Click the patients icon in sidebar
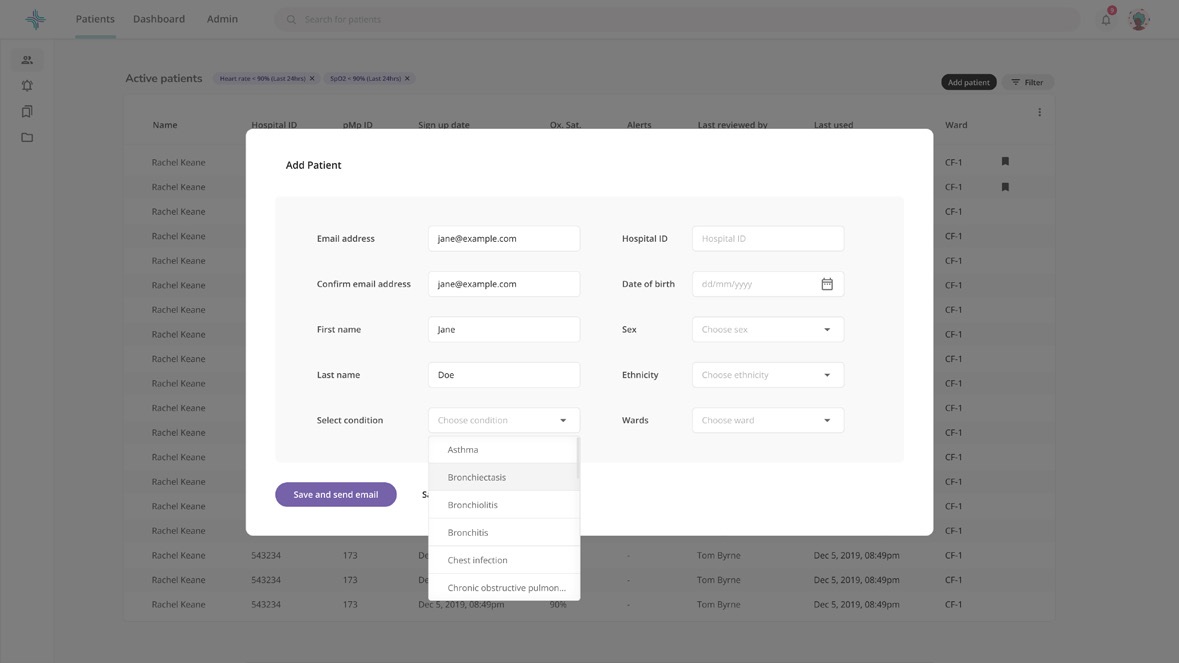This screenshot has width=1179, height=663. coord(27,60)
